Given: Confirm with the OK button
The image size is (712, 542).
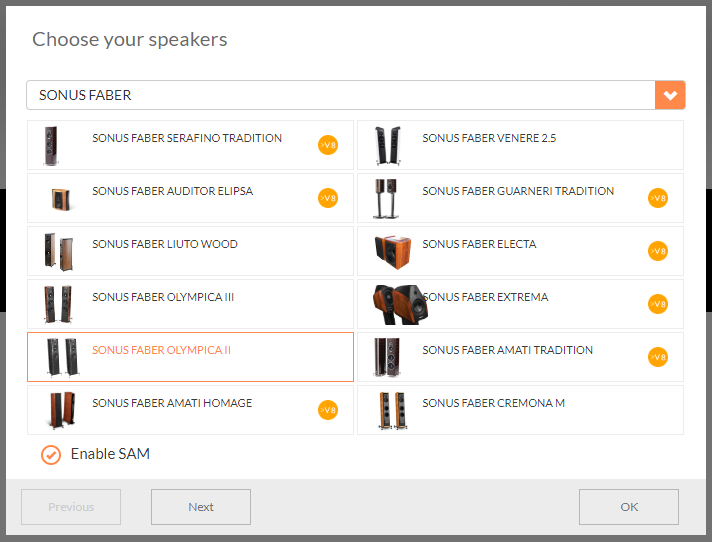Looking at the screenshot, I should 629,507.
